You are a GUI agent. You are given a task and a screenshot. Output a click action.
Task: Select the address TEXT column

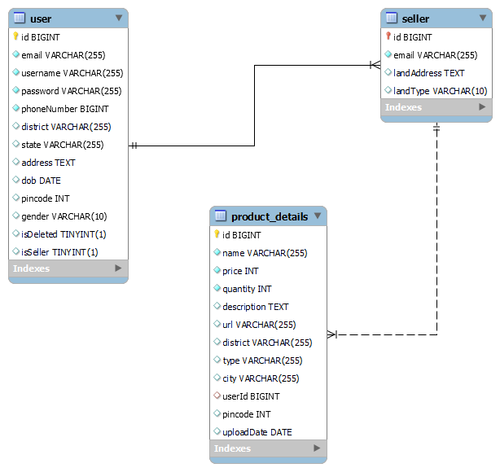(48, 163)
